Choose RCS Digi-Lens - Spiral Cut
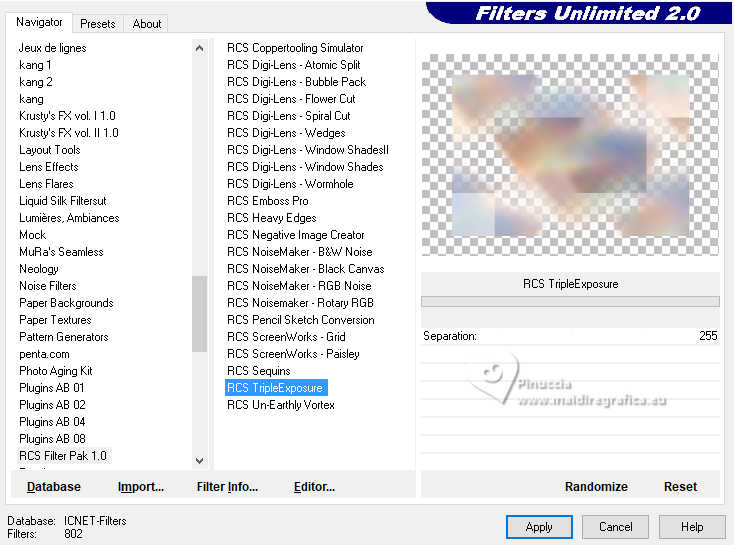This screenshot has height=545, width=734. [288, 116]
